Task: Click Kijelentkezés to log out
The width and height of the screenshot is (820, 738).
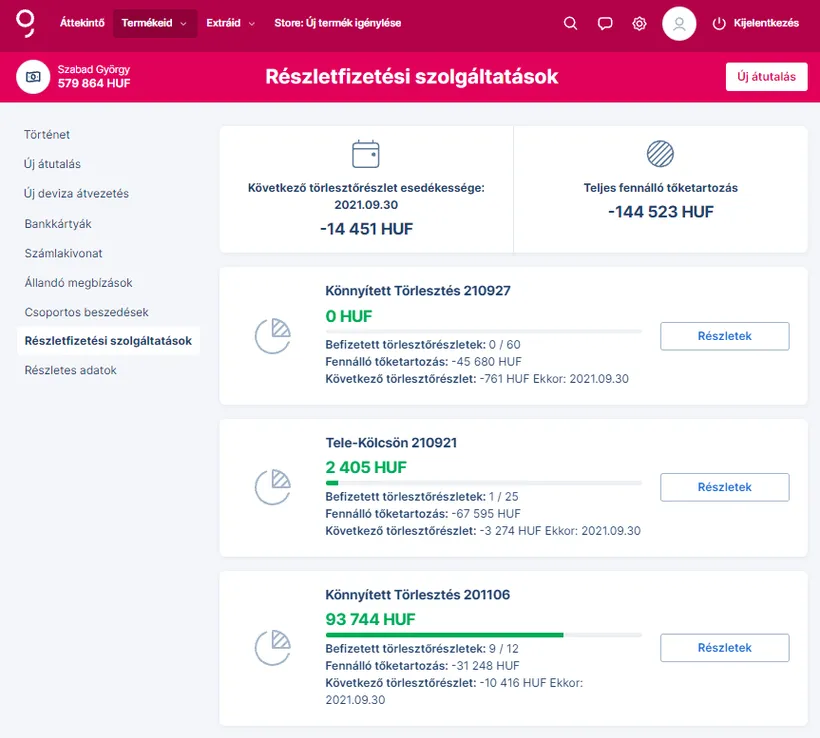Action: [756, 24]
